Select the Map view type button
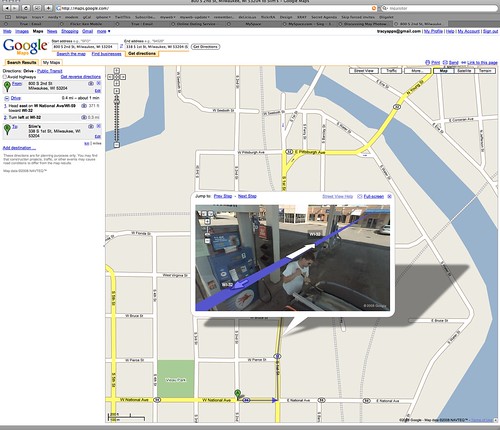The image size is (500, 430). 443,71
